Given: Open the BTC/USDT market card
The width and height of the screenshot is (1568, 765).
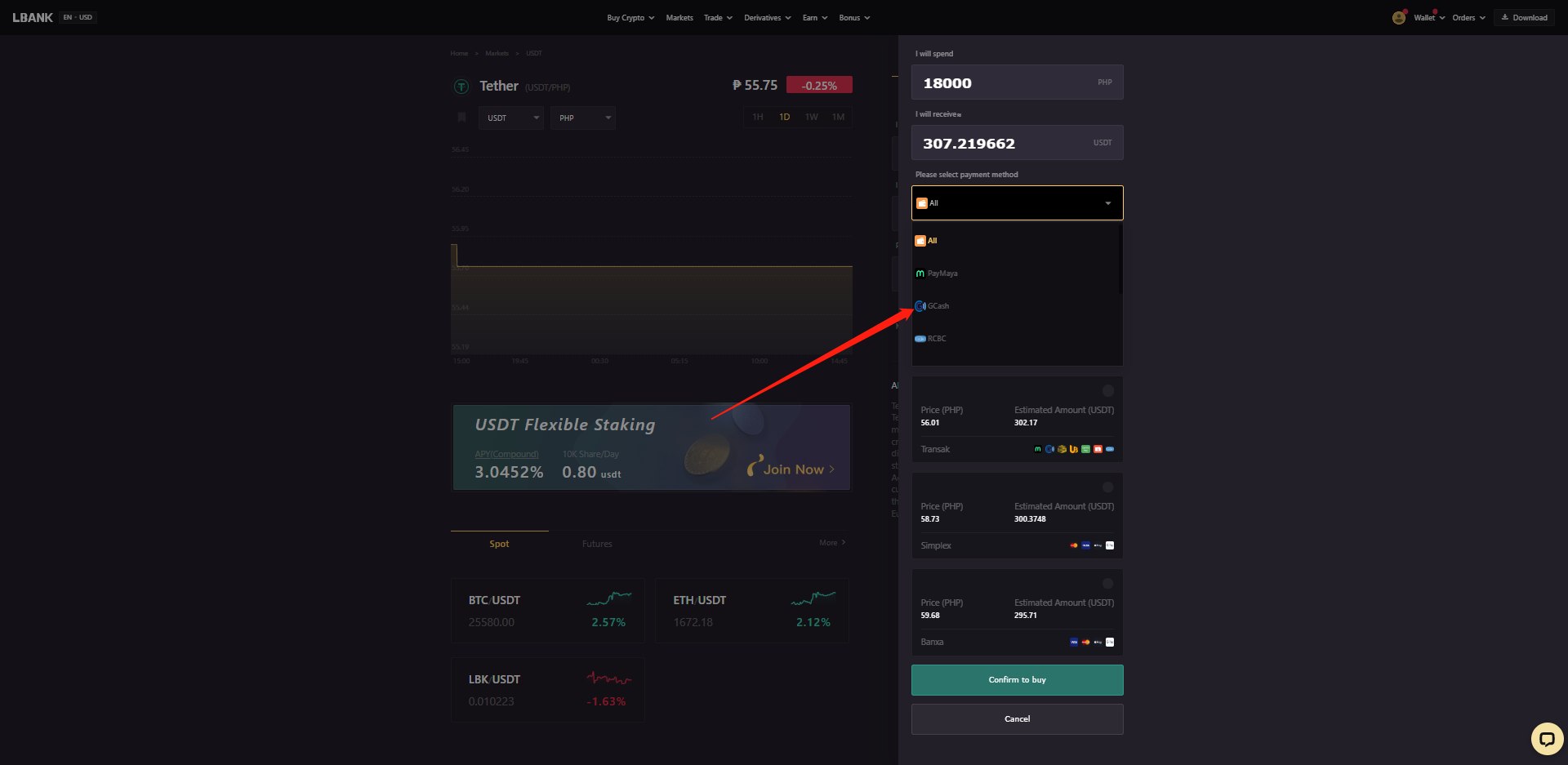Looking at the screenshot, I should coord(548,611).
